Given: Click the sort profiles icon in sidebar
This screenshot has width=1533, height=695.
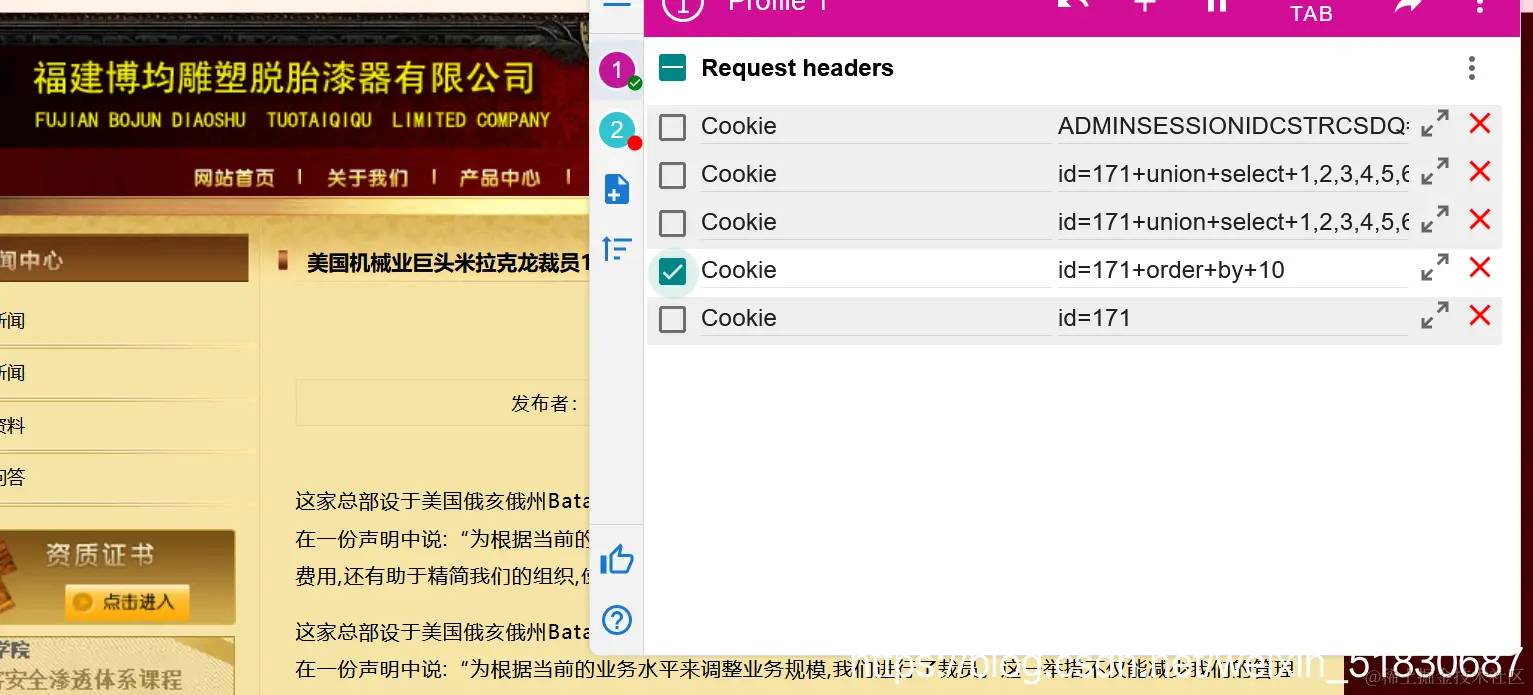Looking at the screenshot, I should coord(617,248).
